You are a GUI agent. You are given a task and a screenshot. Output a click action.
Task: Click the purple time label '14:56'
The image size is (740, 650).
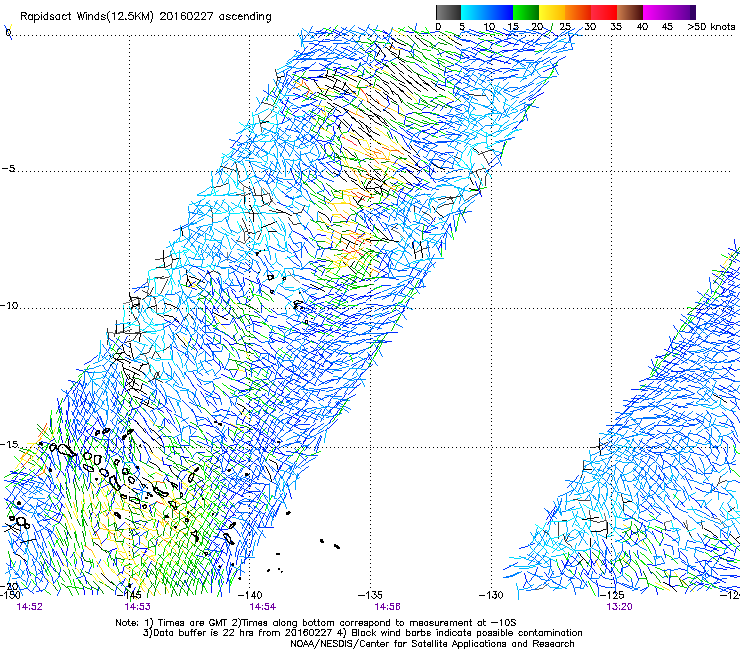(x=387, y=607)
